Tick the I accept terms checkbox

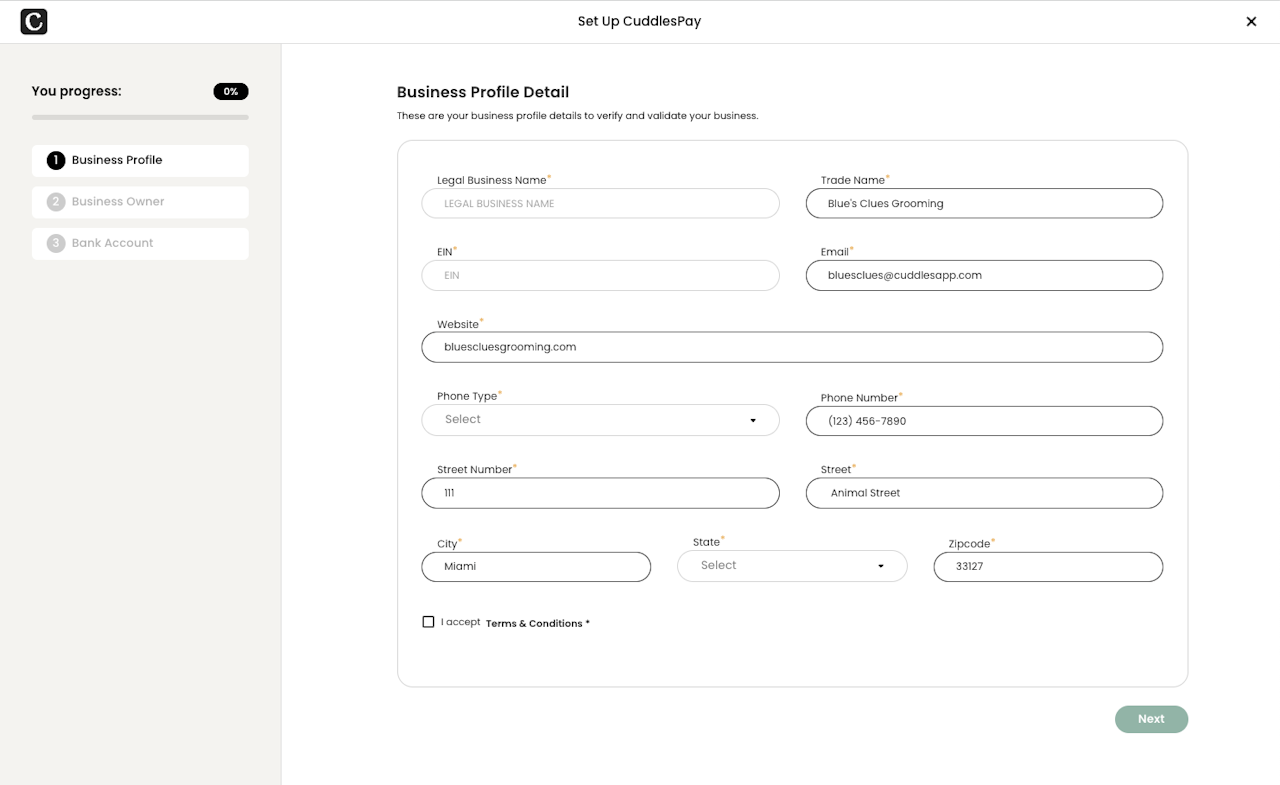point(428,622)
